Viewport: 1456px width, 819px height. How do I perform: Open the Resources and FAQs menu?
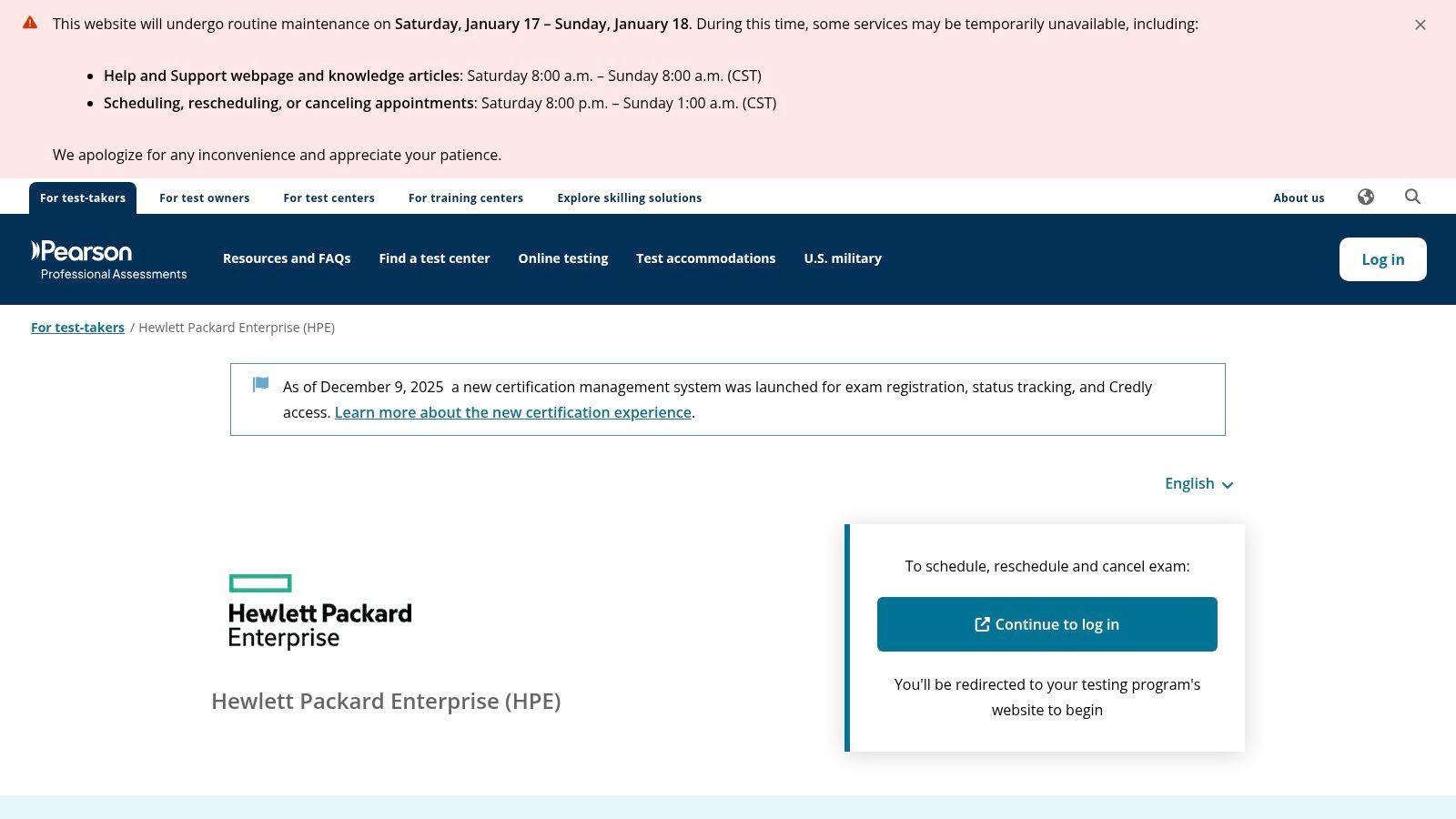(287, 258)
